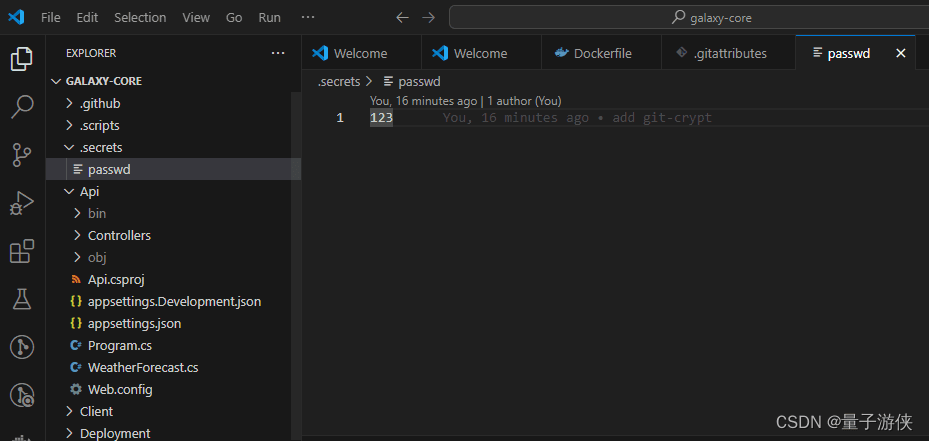Open the Git Graph circular icon

click(x=22, y=347)
